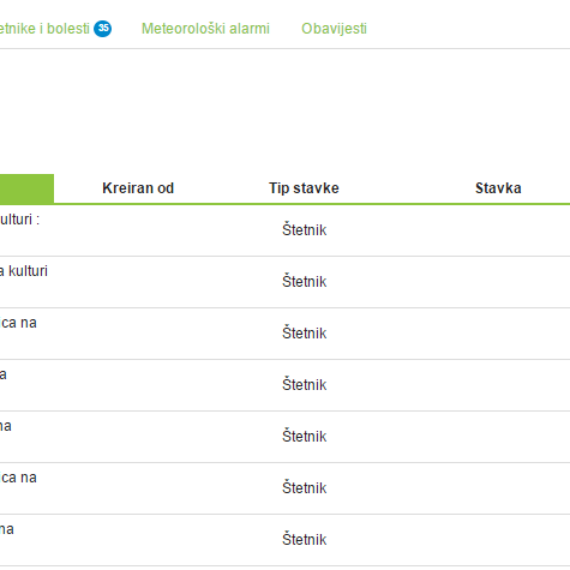The image size is (570, 570).
Task: Open the Meteorološki alarmi tab
Action: (x=205, y=29)
